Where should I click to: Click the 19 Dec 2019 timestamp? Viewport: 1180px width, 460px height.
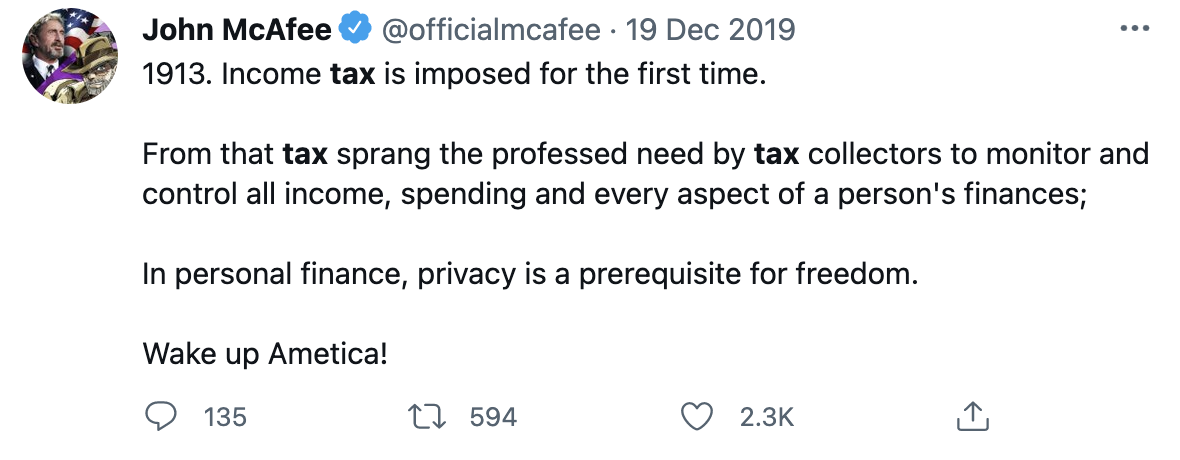(x=710, y=30)
